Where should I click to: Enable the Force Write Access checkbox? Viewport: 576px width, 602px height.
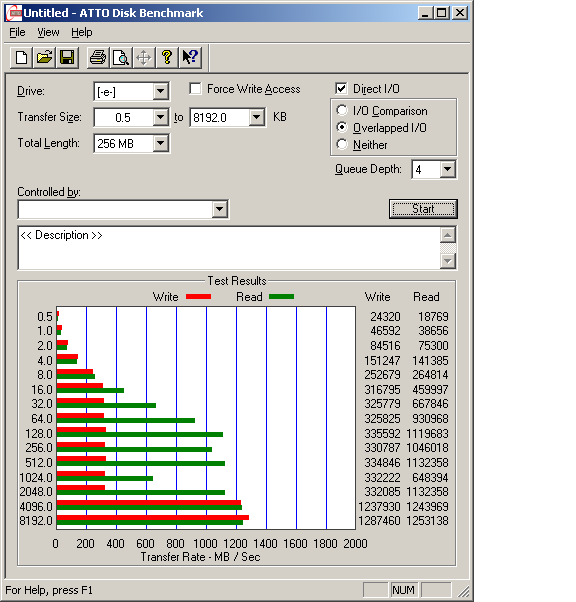pos(195,89)
